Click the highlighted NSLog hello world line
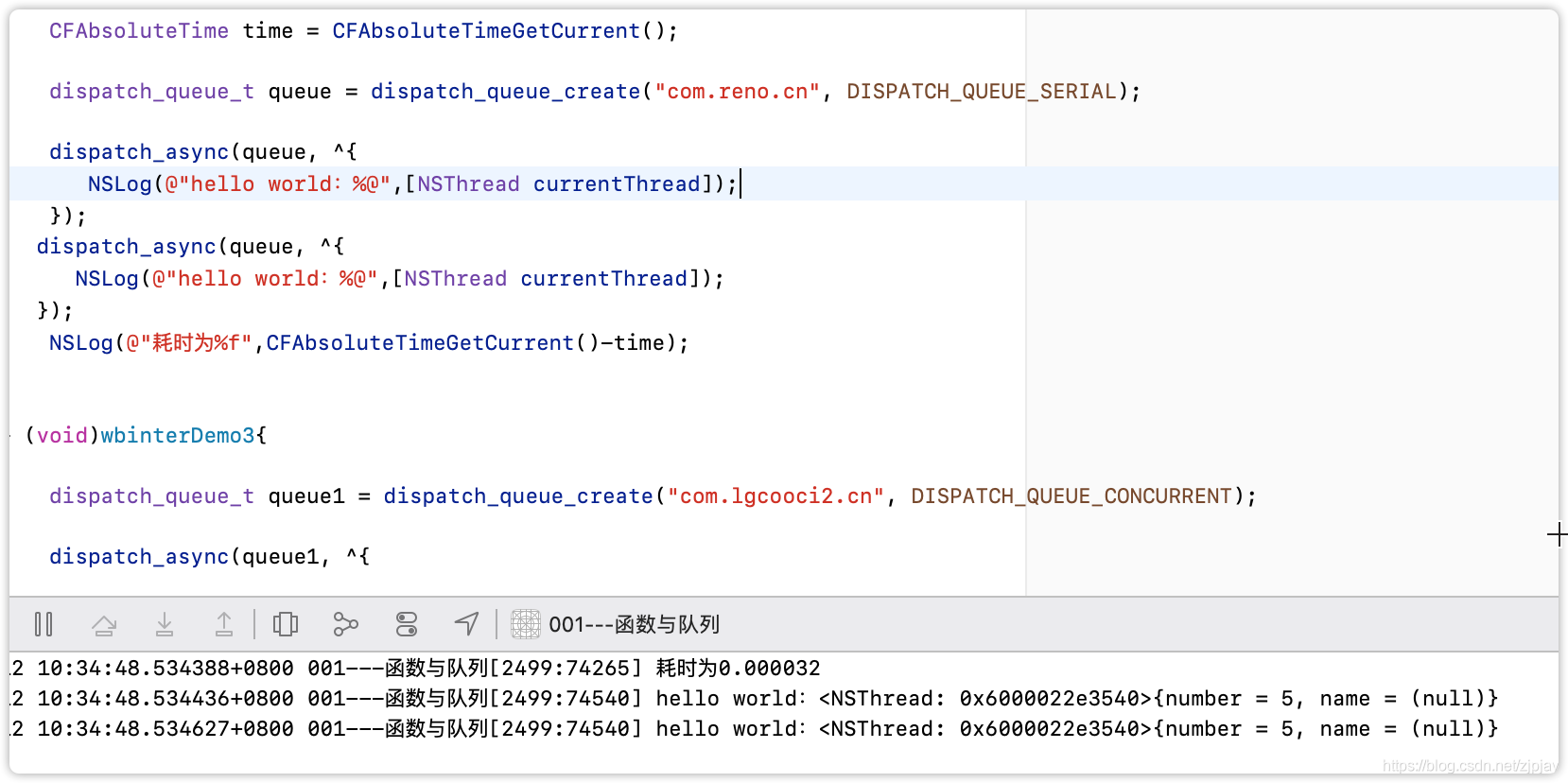 point(784,183)
